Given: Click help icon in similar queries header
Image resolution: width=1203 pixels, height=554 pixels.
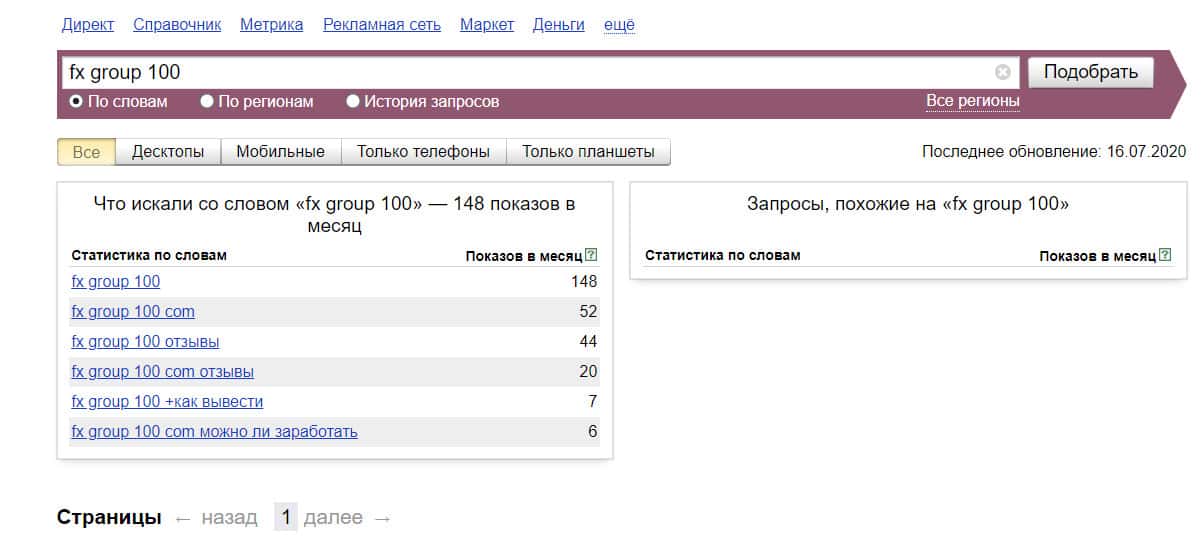Looking at the screenshot, I should 1164,255.
